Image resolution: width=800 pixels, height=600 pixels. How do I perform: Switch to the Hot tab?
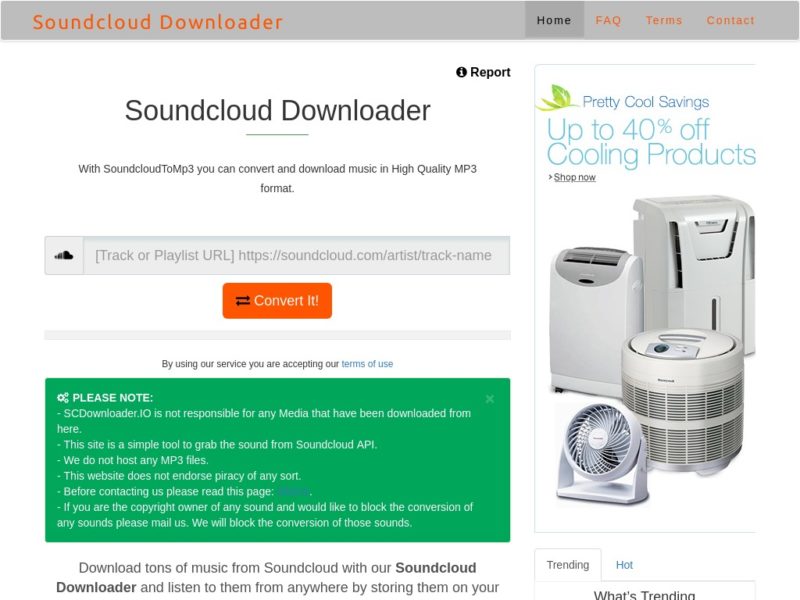click(624, 565)
